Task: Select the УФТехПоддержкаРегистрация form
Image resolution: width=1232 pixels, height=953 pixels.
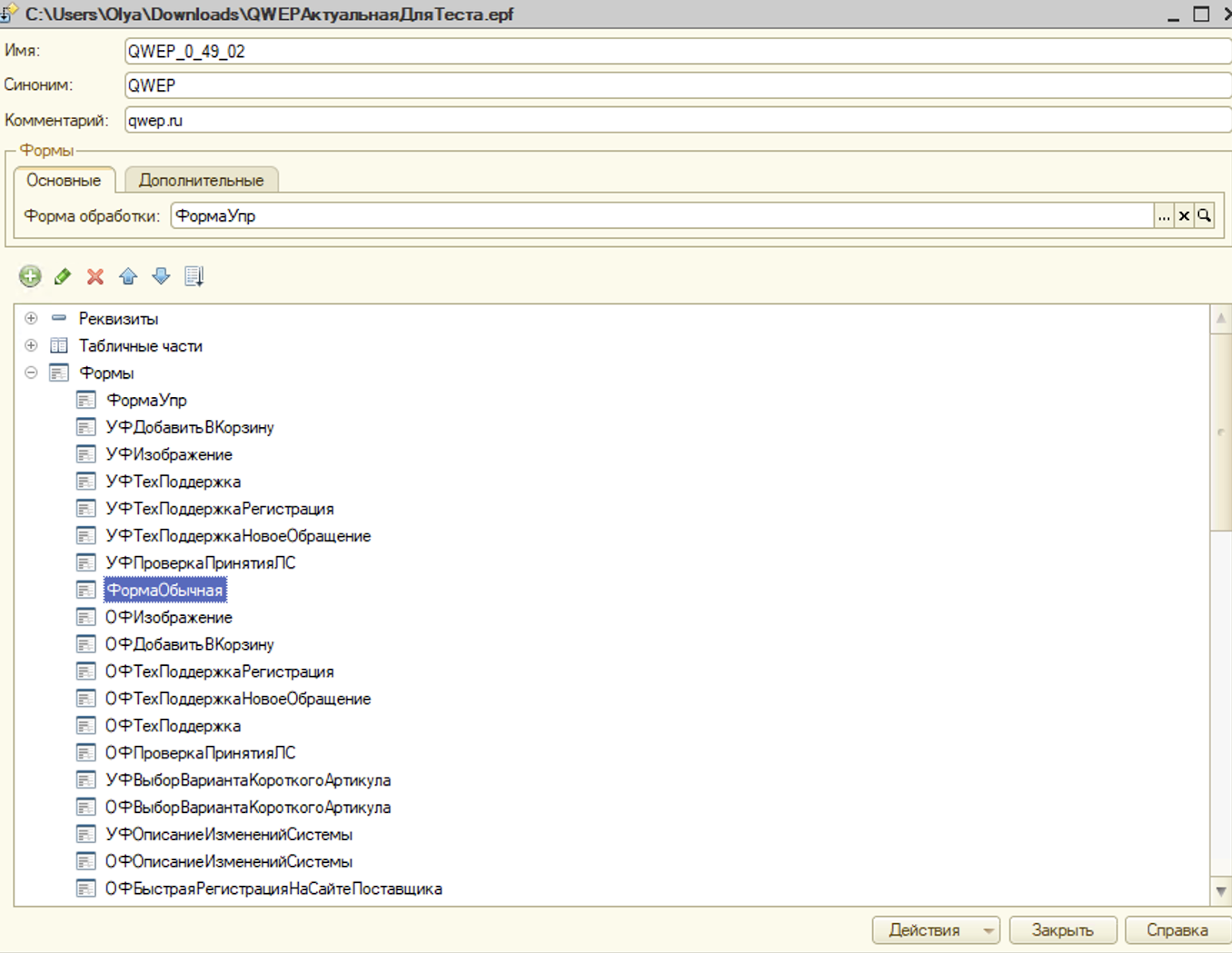Action: 219,509
